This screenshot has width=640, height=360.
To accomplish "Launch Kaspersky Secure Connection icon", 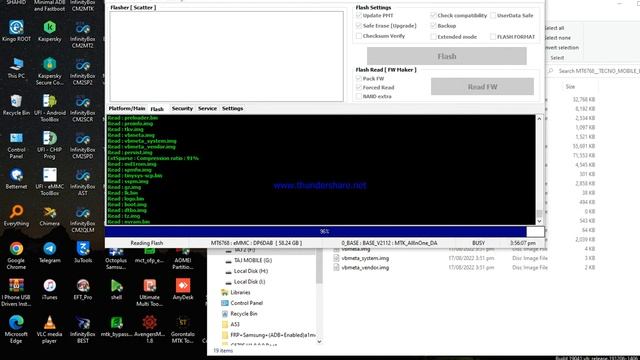I will point(49,71).
